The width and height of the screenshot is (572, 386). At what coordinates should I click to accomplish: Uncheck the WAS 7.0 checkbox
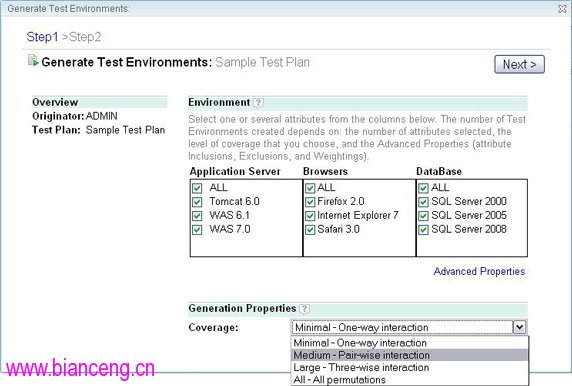click(x=197, y=229)
